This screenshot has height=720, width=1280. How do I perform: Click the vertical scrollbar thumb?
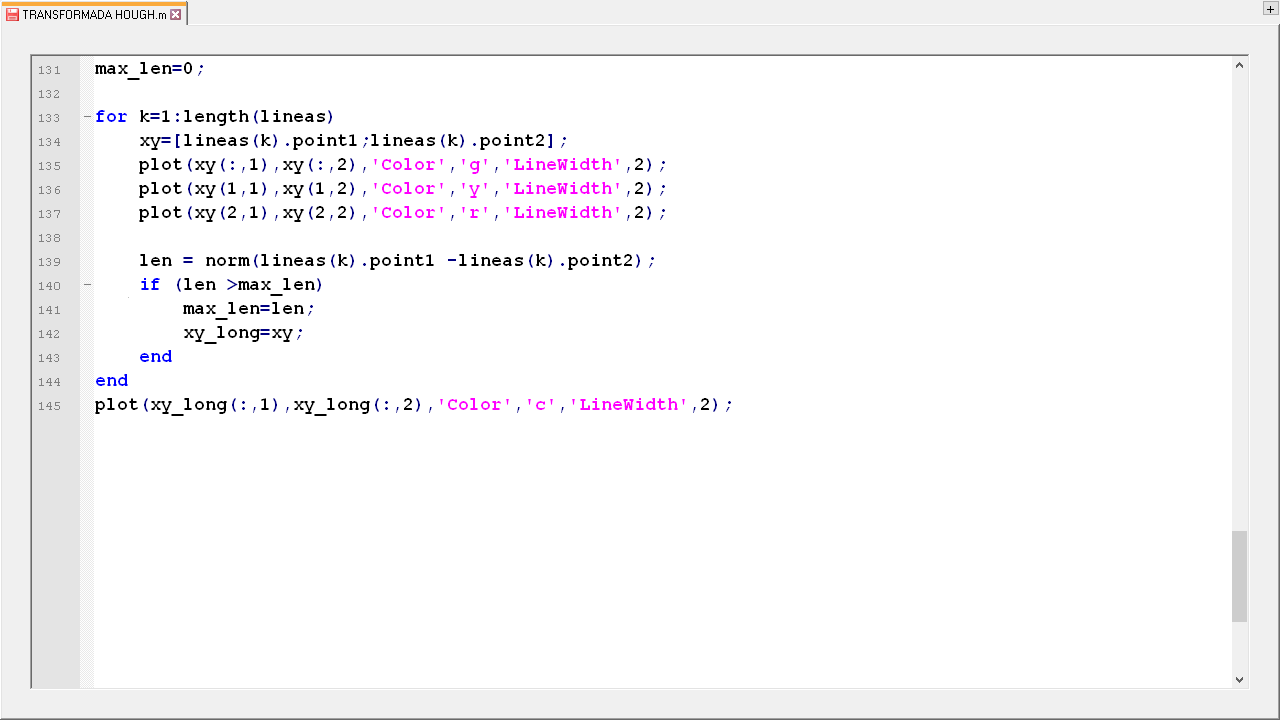(x=1239, y=576)
